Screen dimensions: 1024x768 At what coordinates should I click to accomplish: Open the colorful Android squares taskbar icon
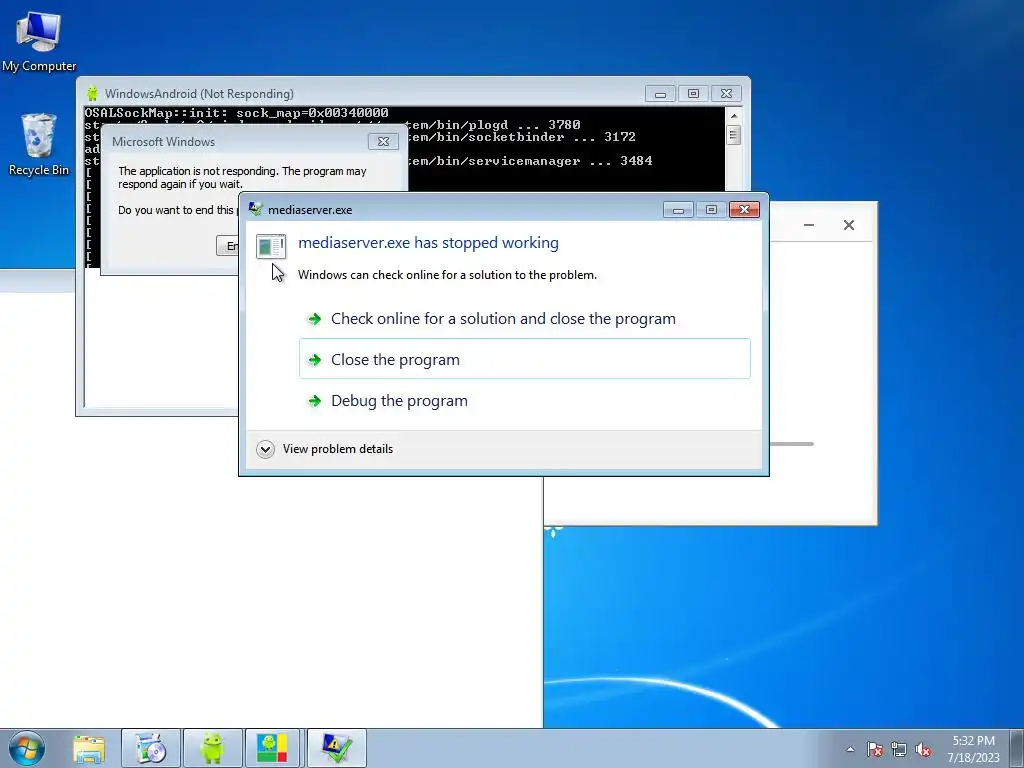[273, 748]
